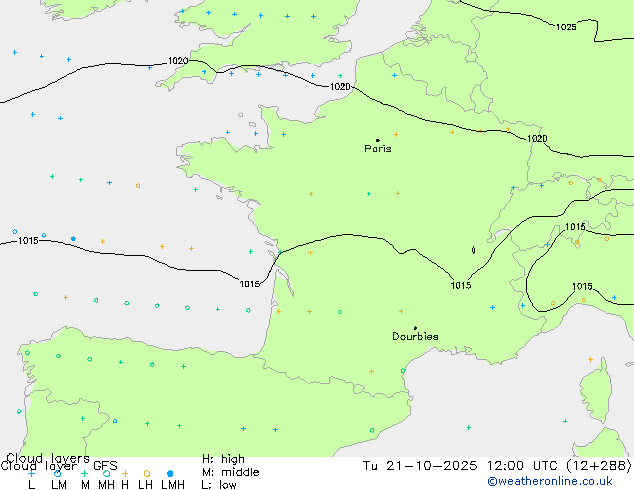Viewport: 634px width, 490px height.
Task: Click the Dourbies city marker dot
Action: pyautogui.click(x=415, y=328)
